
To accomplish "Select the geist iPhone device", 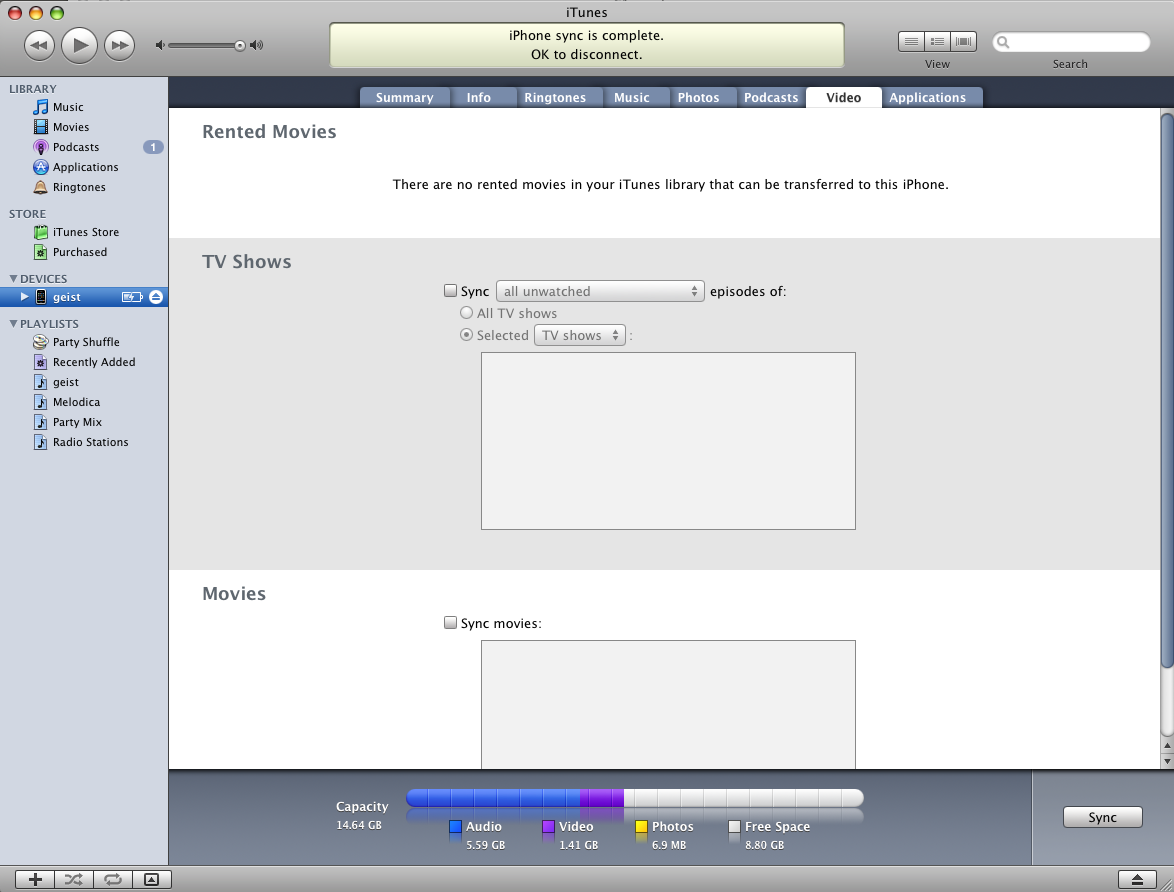I will [66, 297].
